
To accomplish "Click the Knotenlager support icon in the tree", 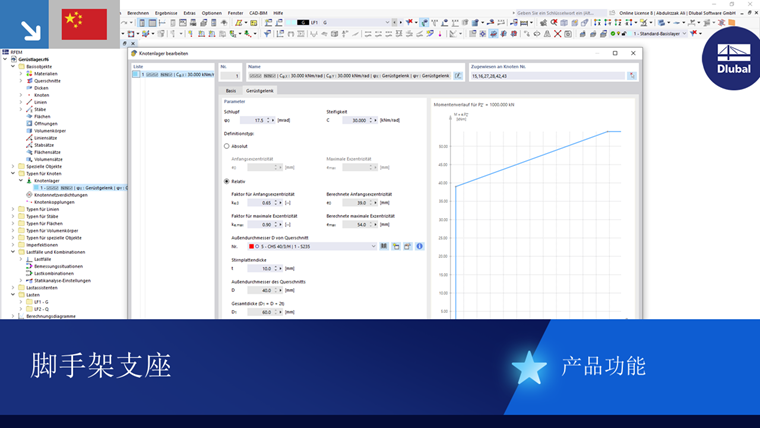I will pyautogui.click(x=29, y=180).
